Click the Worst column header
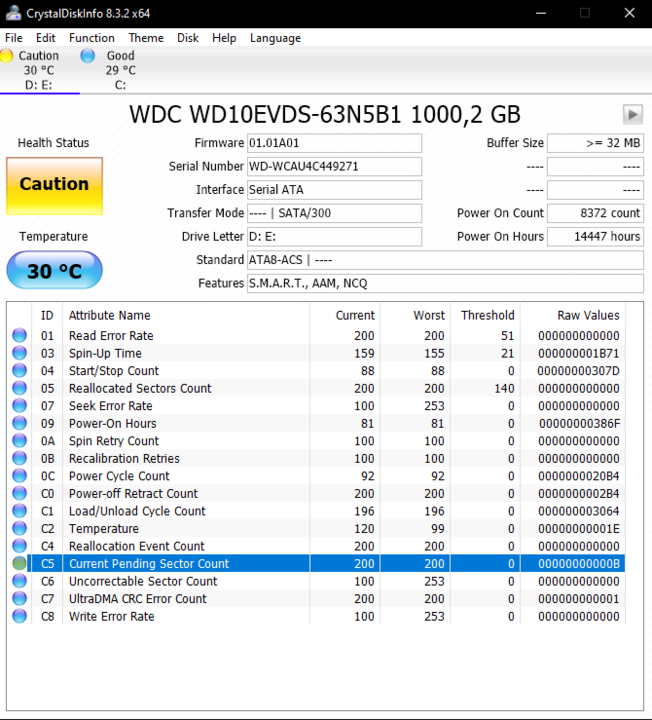Screen dimensions: 652x720 tap(429, 315)
